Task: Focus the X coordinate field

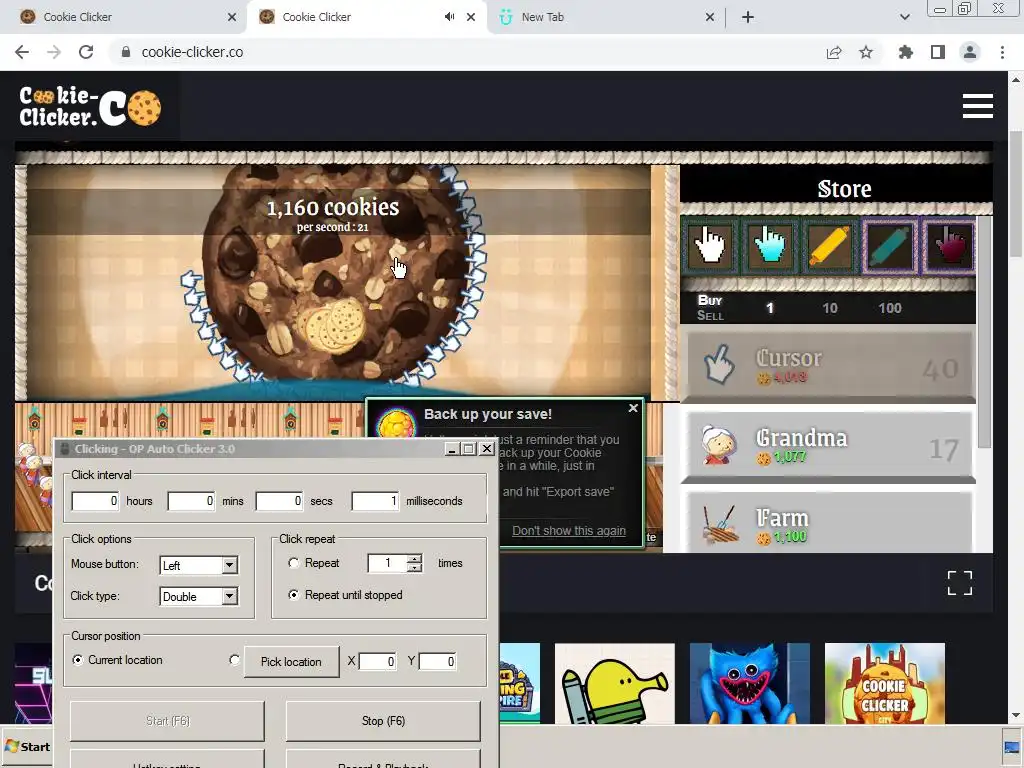Action: (377, 662)
